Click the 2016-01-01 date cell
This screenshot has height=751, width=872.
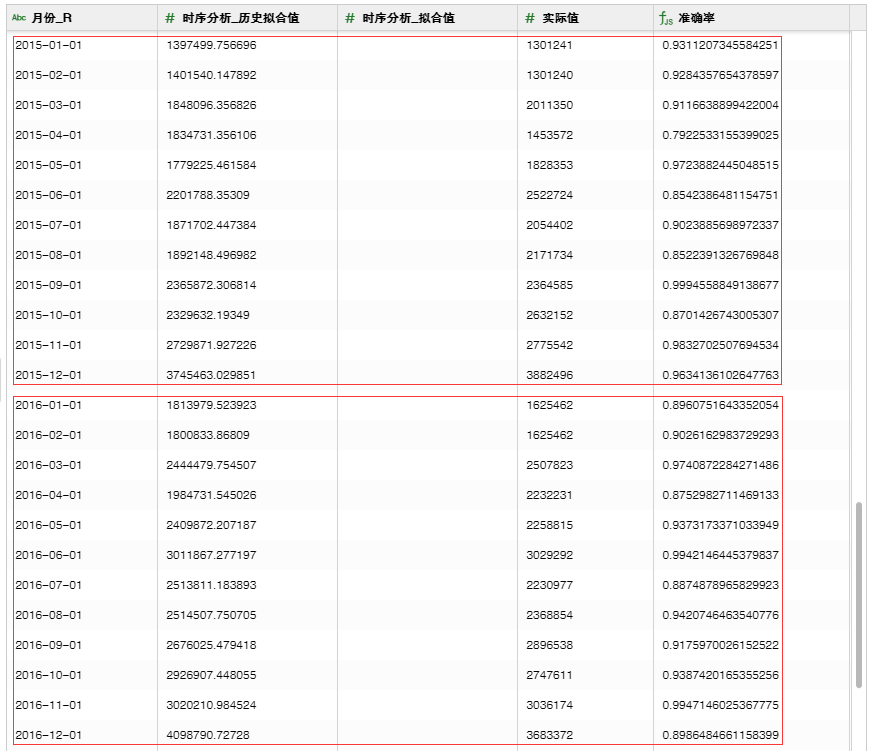48,405
